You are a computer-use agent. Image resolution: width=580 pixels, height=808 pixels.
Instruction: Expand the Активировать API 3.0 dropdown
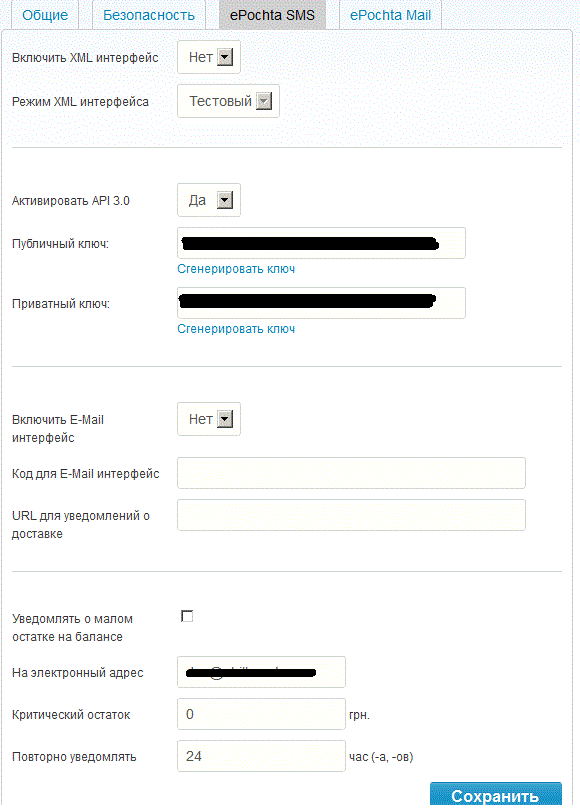(x=209, y=200)
